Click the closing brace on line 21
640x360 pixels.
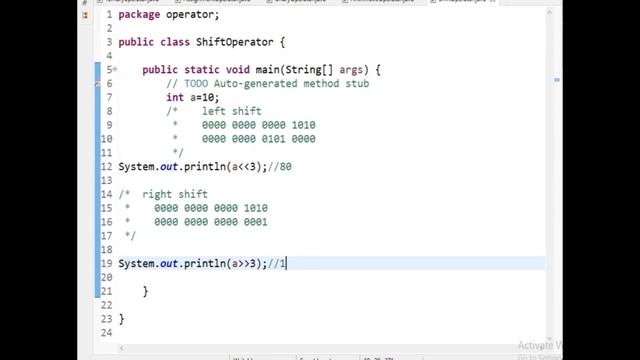click(145, 291)
